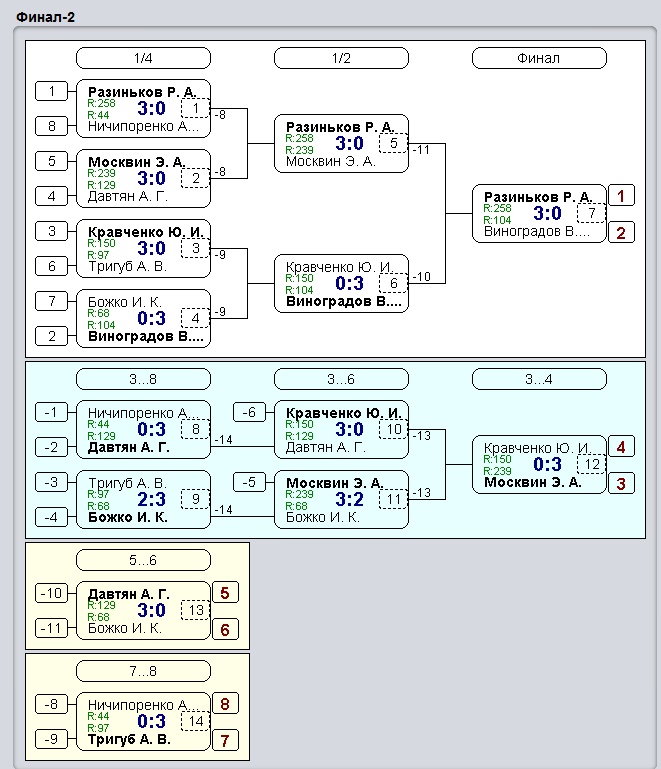Open the 5...6 placement header
This screenshot has width=661, height=769.
pos(143,560)
